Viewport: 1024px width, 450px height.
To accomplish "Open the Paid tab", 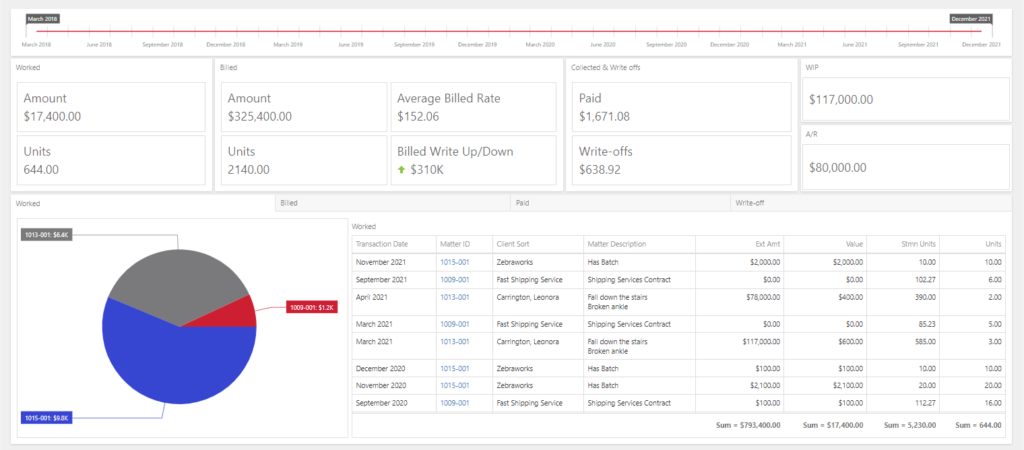I will pyautogui.click(x=522, y=203).
